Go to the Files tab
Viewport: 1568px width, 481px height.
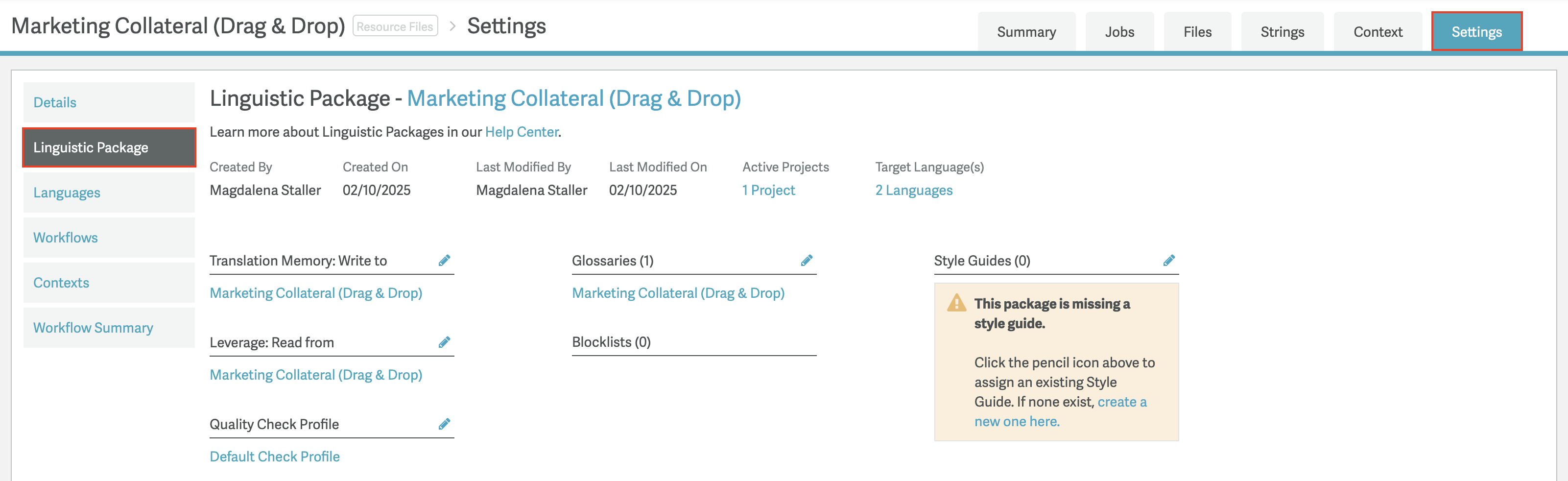(x=1197, y=32)
